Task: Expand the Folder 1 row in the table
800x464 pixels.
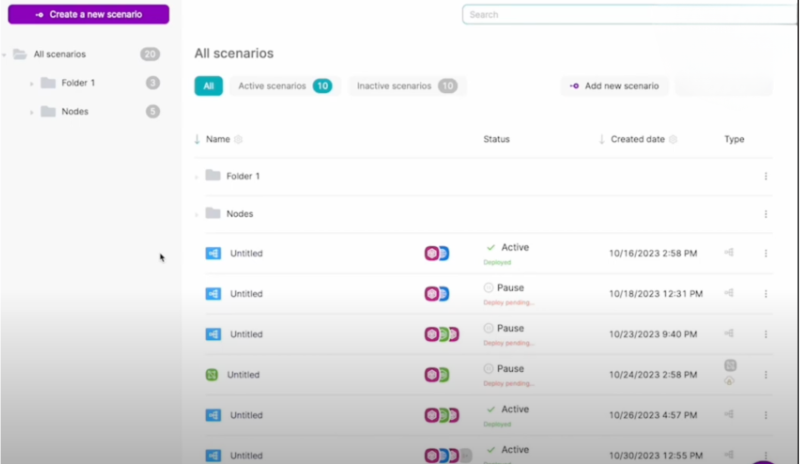Action: 196,177
